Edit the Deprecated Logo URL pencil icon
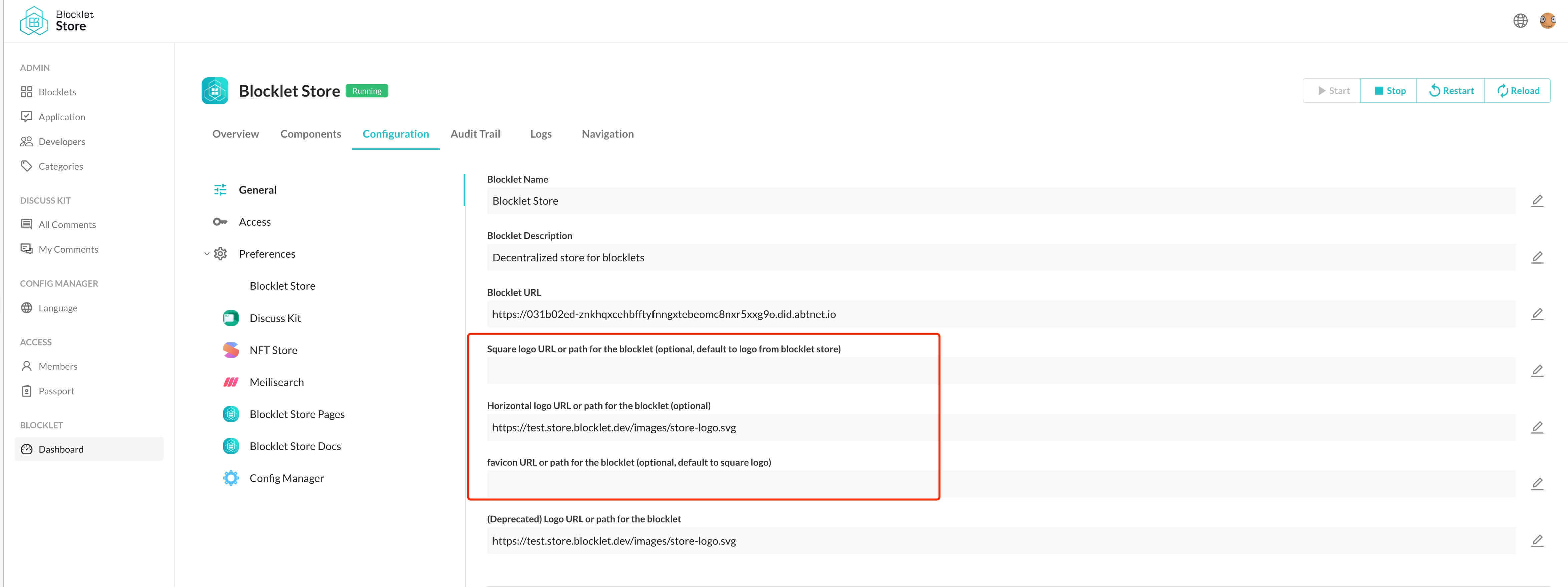1568x587 pixels. pos(1536,541)
